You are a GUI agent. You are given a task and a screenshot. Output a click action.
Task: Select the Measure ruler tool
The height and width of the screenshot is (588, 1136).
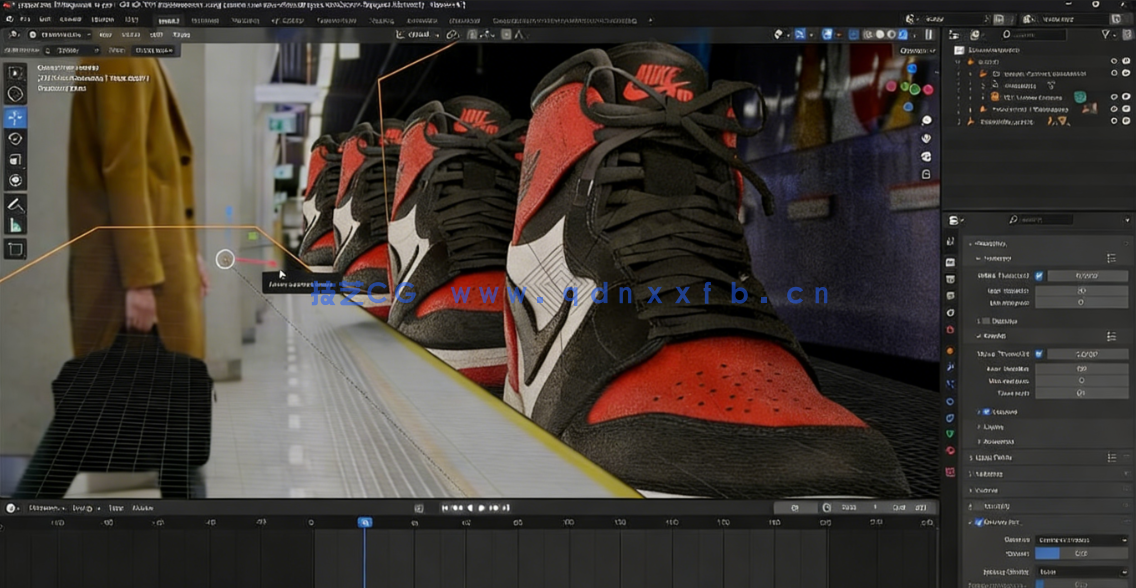point(15,226)
